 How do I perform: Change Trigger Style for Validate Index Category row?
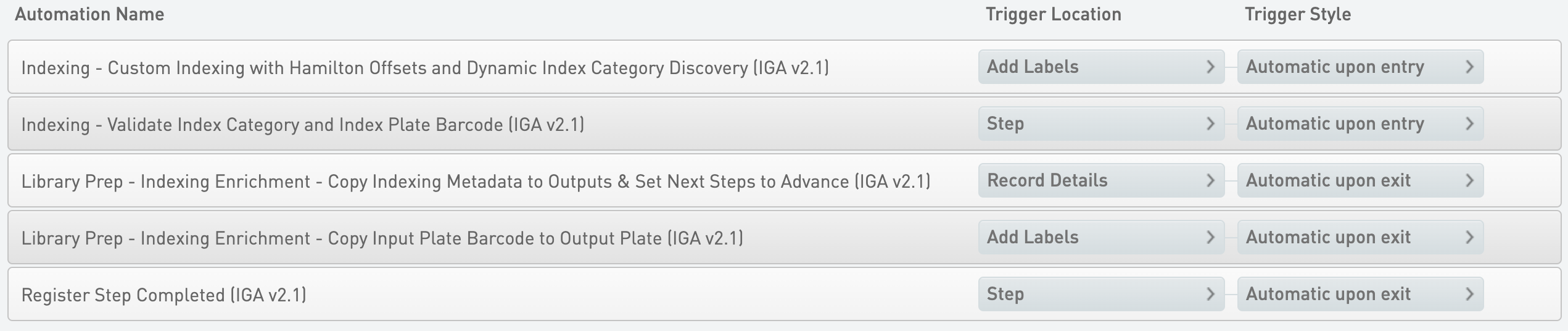click(x=1360, y=124)
